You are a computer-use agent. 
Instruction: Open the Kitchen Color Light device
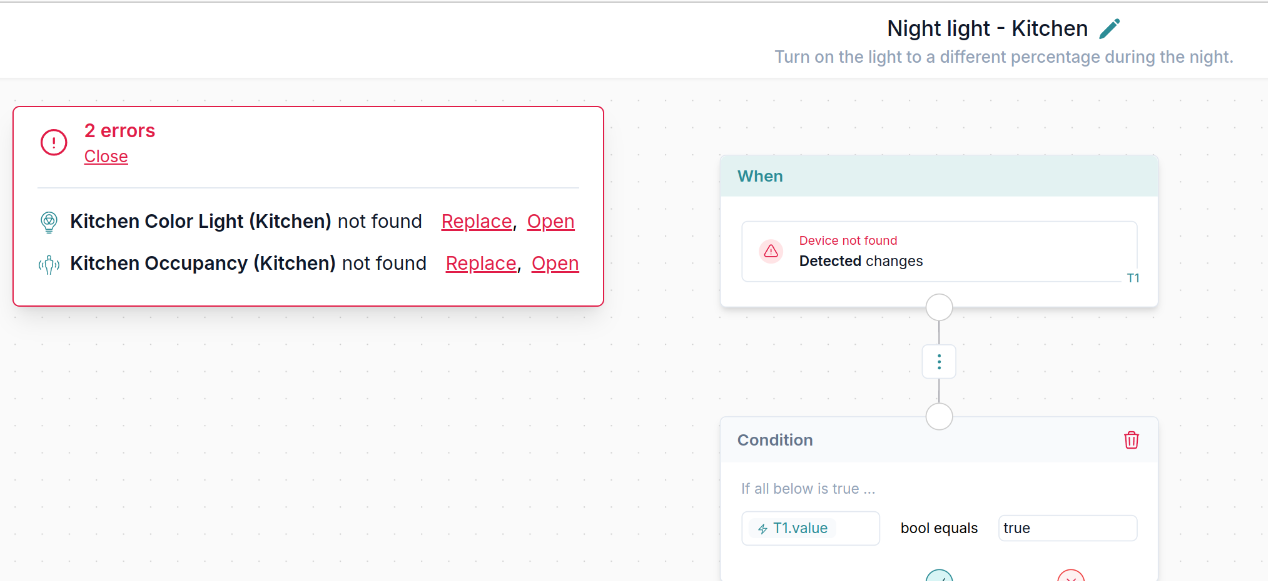[x=551, y=221]
